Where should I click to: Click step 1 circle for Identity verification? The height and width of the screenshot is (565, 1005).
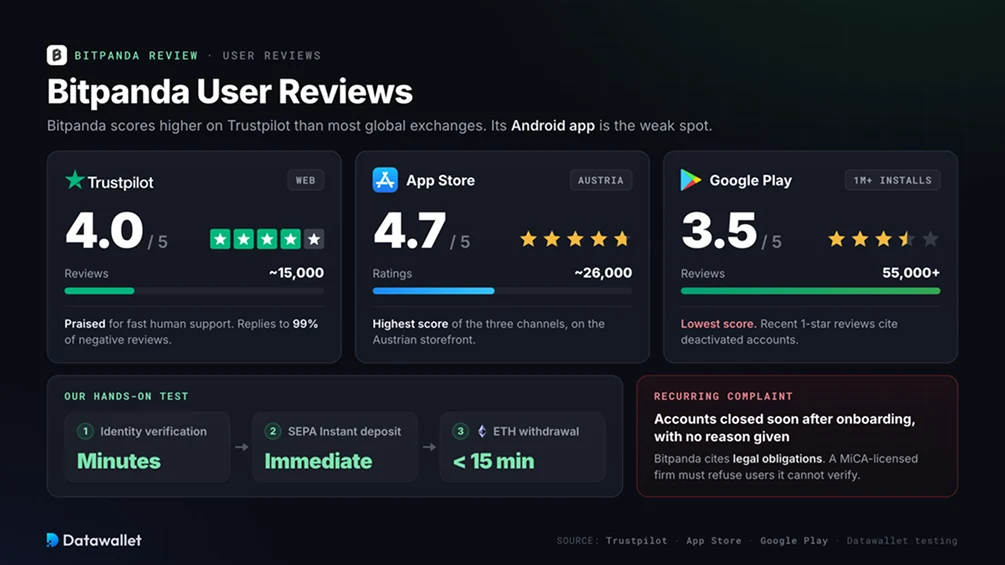coord(85,431)
